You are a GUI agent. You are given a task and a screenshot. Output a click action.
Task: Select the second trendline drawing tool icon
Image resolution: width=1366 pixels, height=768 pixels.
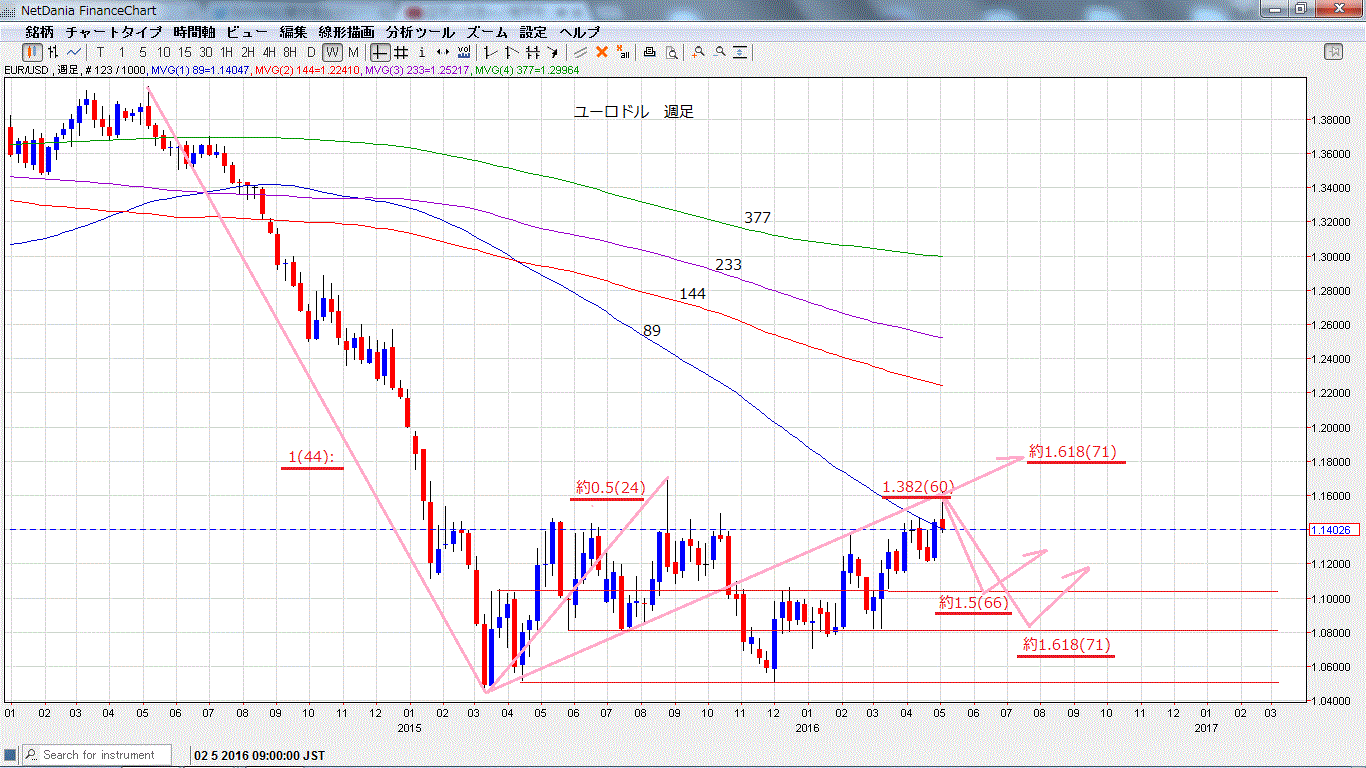511,51
